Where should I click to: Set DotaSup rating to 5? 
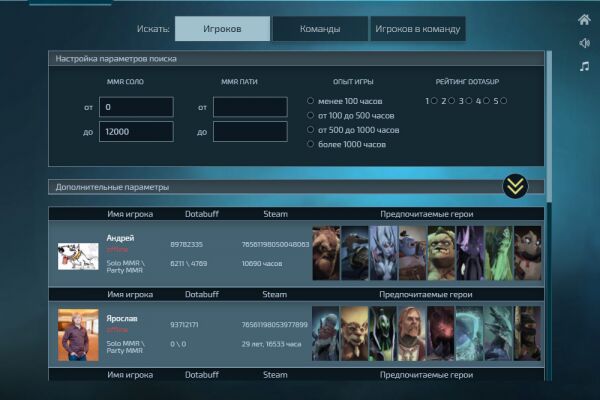pyautogui.click(x=504, y=101)
